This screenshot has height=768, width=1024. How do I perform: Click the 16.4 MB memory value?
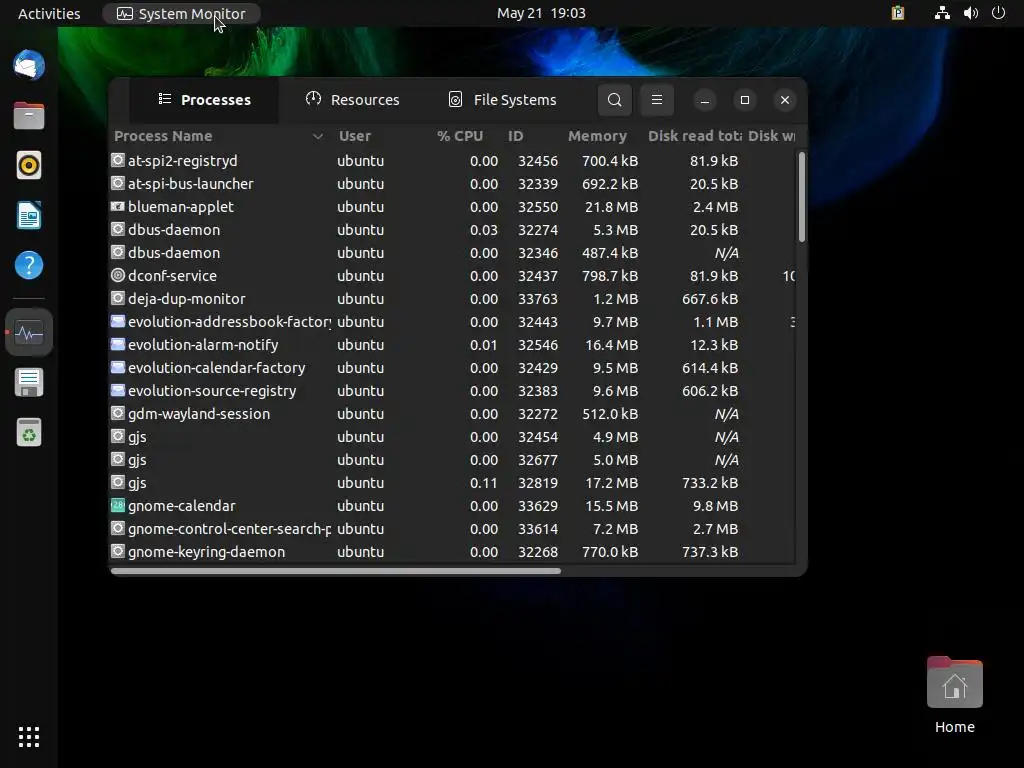click(611, 345)
